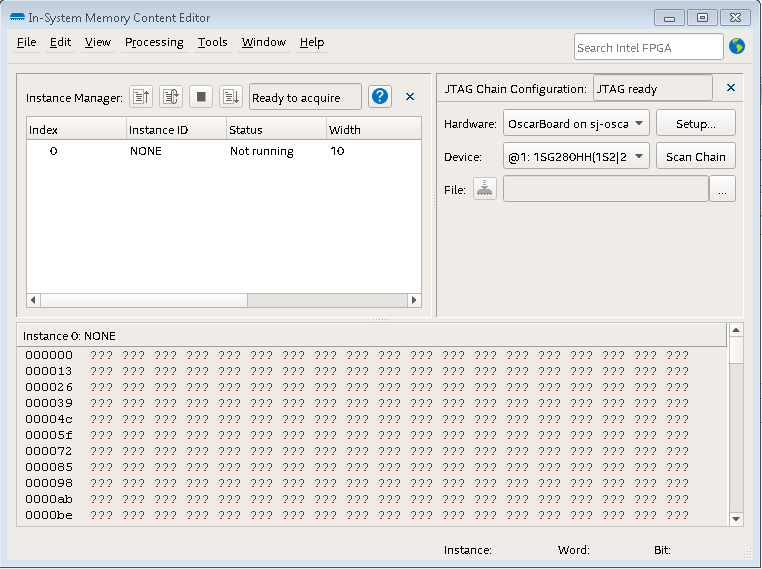This screenshot has width=762, height=569.
Task: Open the Tools menu
Action: (x=212, y=42)
